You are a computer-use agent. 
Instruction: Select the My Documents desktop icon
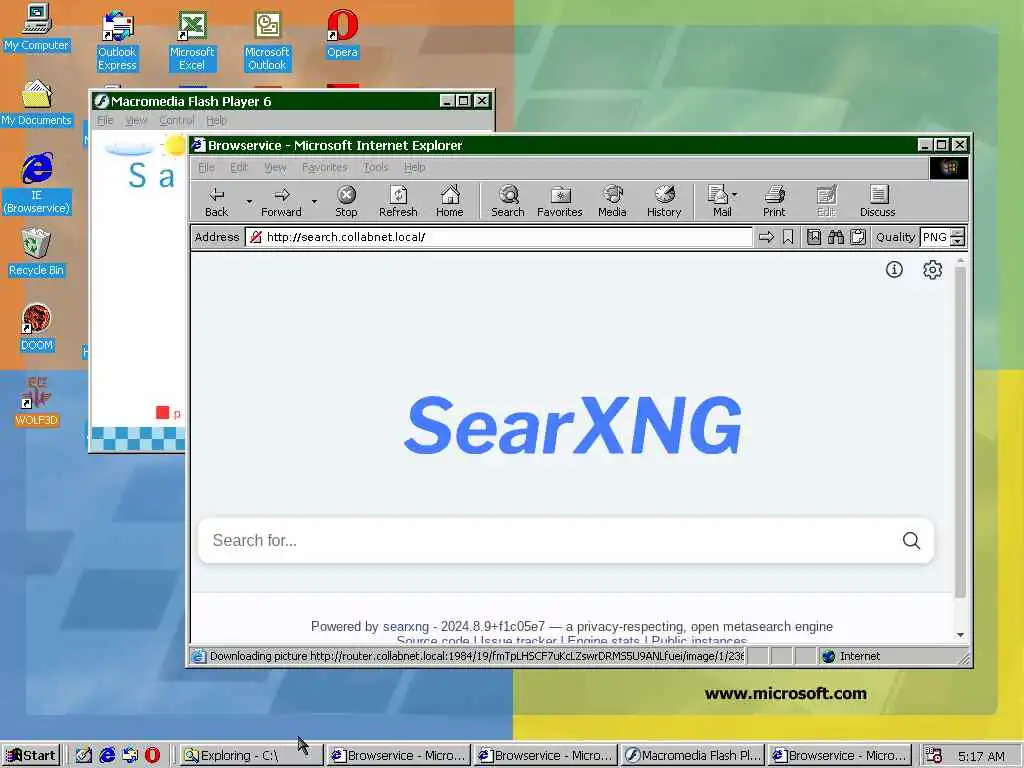pos(36,103)
